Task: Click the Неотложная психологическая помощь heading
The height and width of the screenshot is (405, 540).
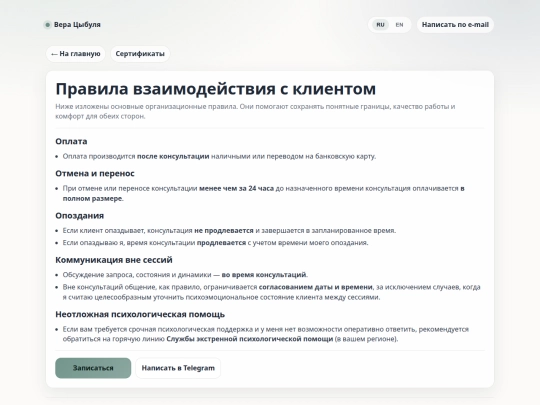Action: (140, 314)
